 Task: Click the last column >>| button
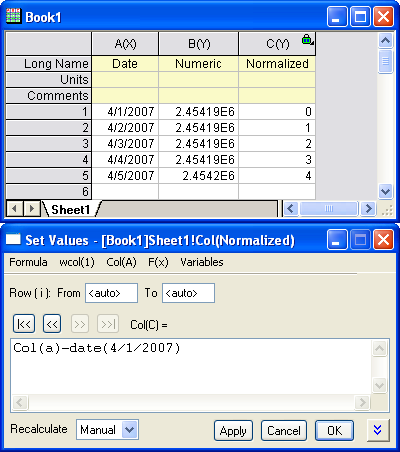[108, 324]
